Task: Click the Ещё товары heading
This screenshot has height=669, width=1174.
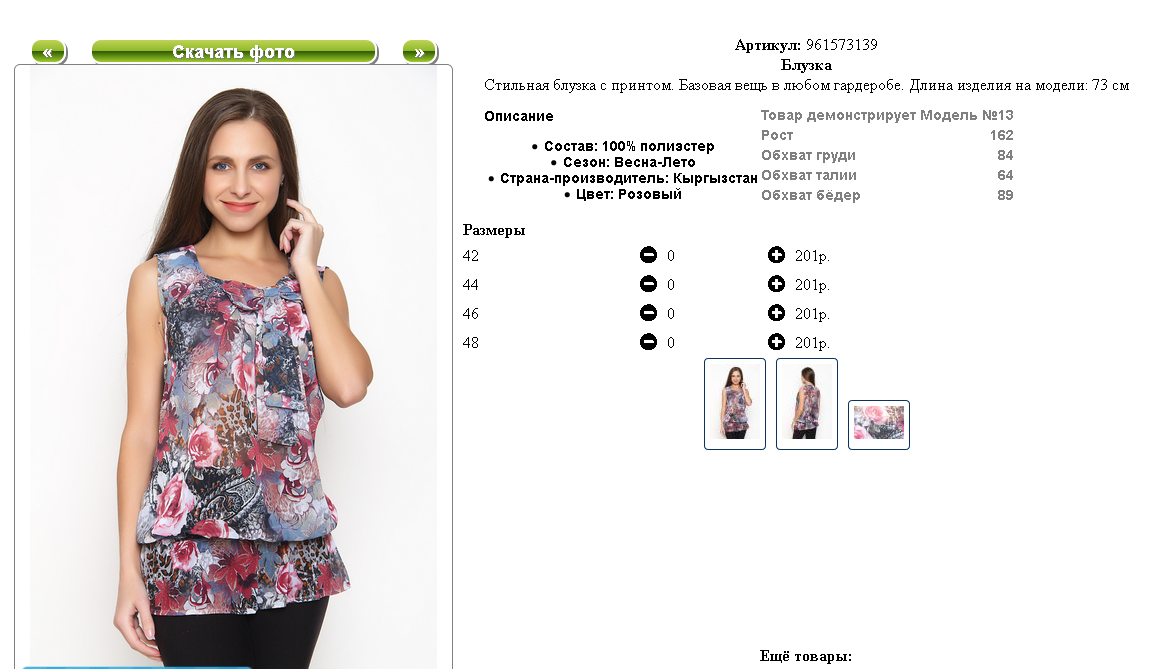Action: point(806,656)
